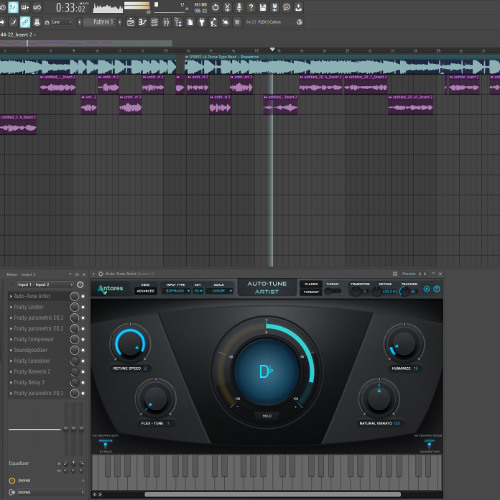Expand the Fruity Convolver slot menu arrow
This screenshot has width=500, height=500.
[x=11, y=361]
